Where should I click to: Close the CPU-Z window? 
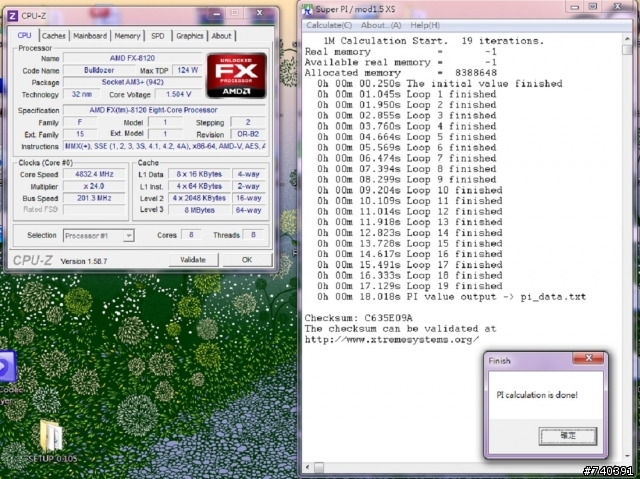coord(259,13)
